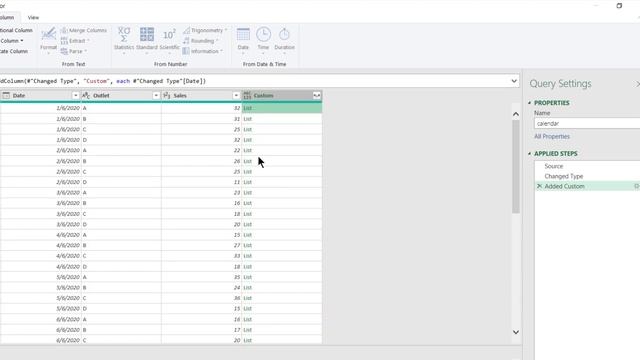
Task: Open the Sales column filter dropdown
Action: click(236, 96)
